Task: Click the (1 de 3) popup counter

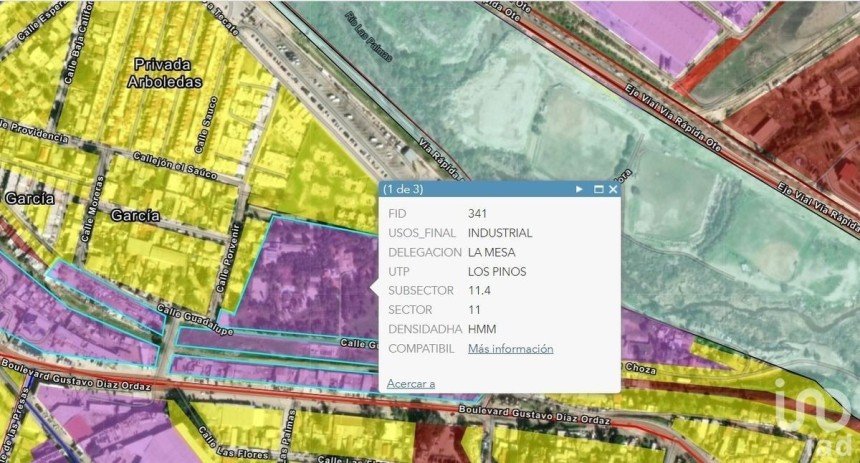Action: (403, 189)
